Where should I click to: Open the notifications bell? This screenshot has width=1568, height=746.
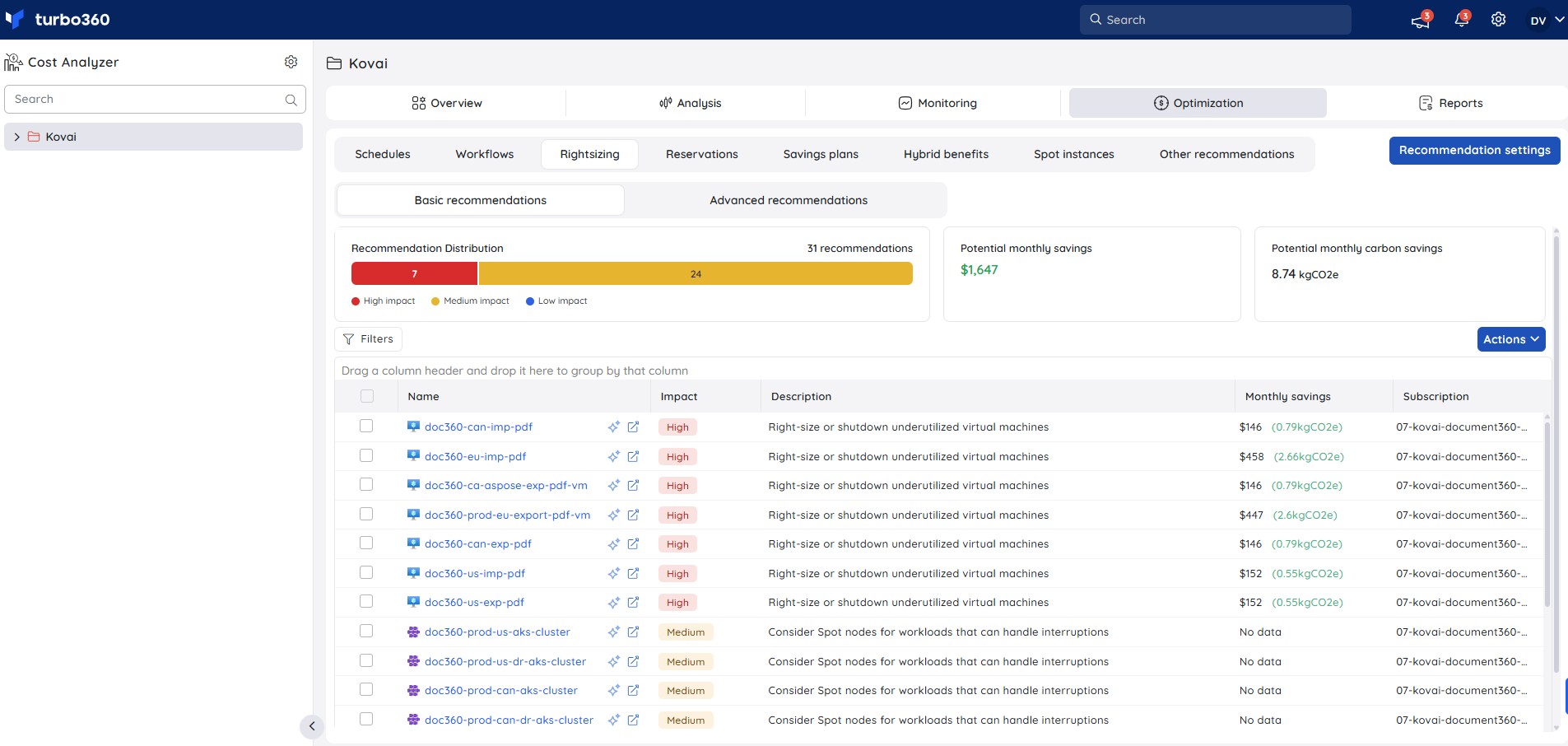(x=1462, y=20)
